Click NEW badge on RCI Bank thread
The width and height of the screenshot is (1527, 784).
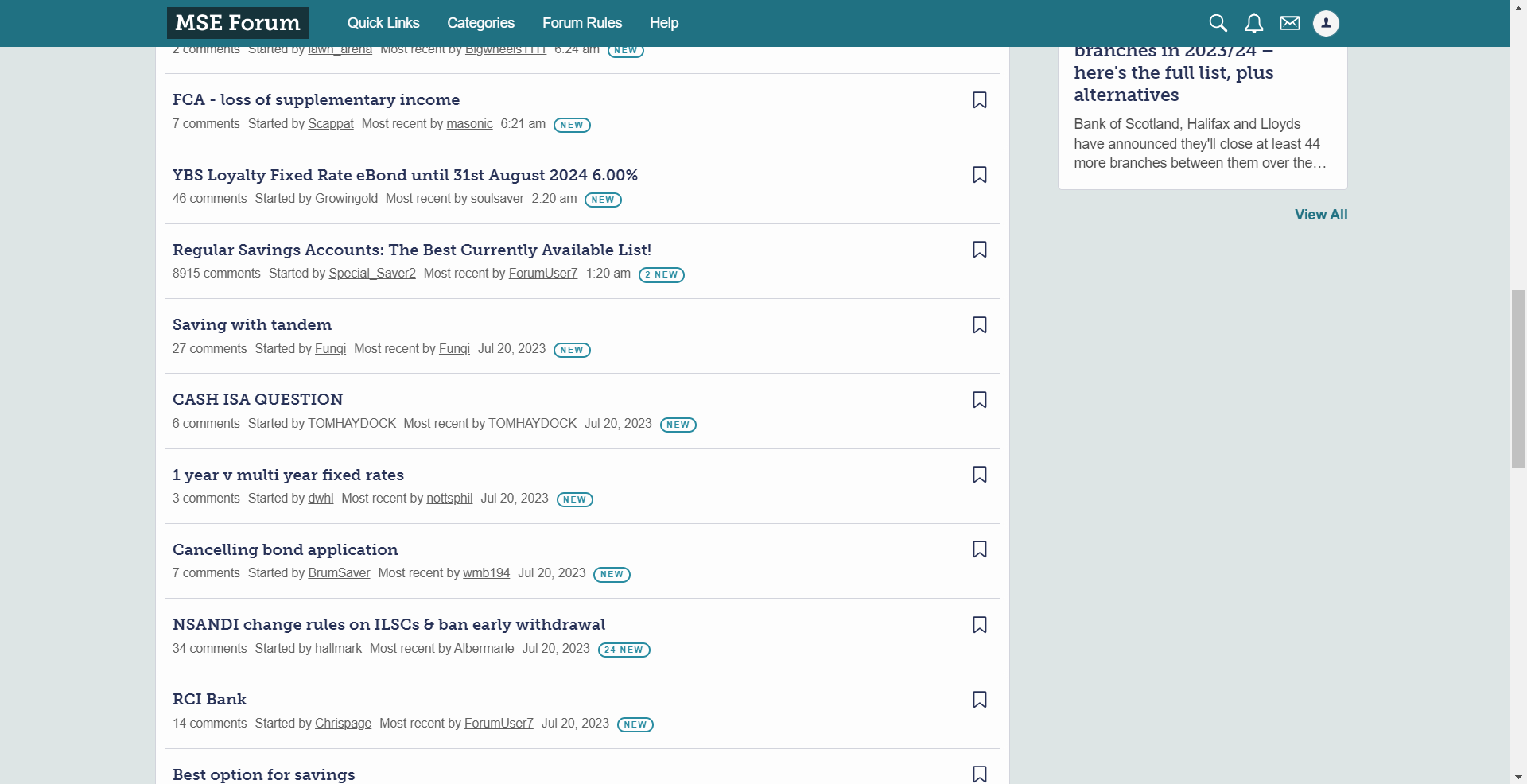[x=635, y=724]
